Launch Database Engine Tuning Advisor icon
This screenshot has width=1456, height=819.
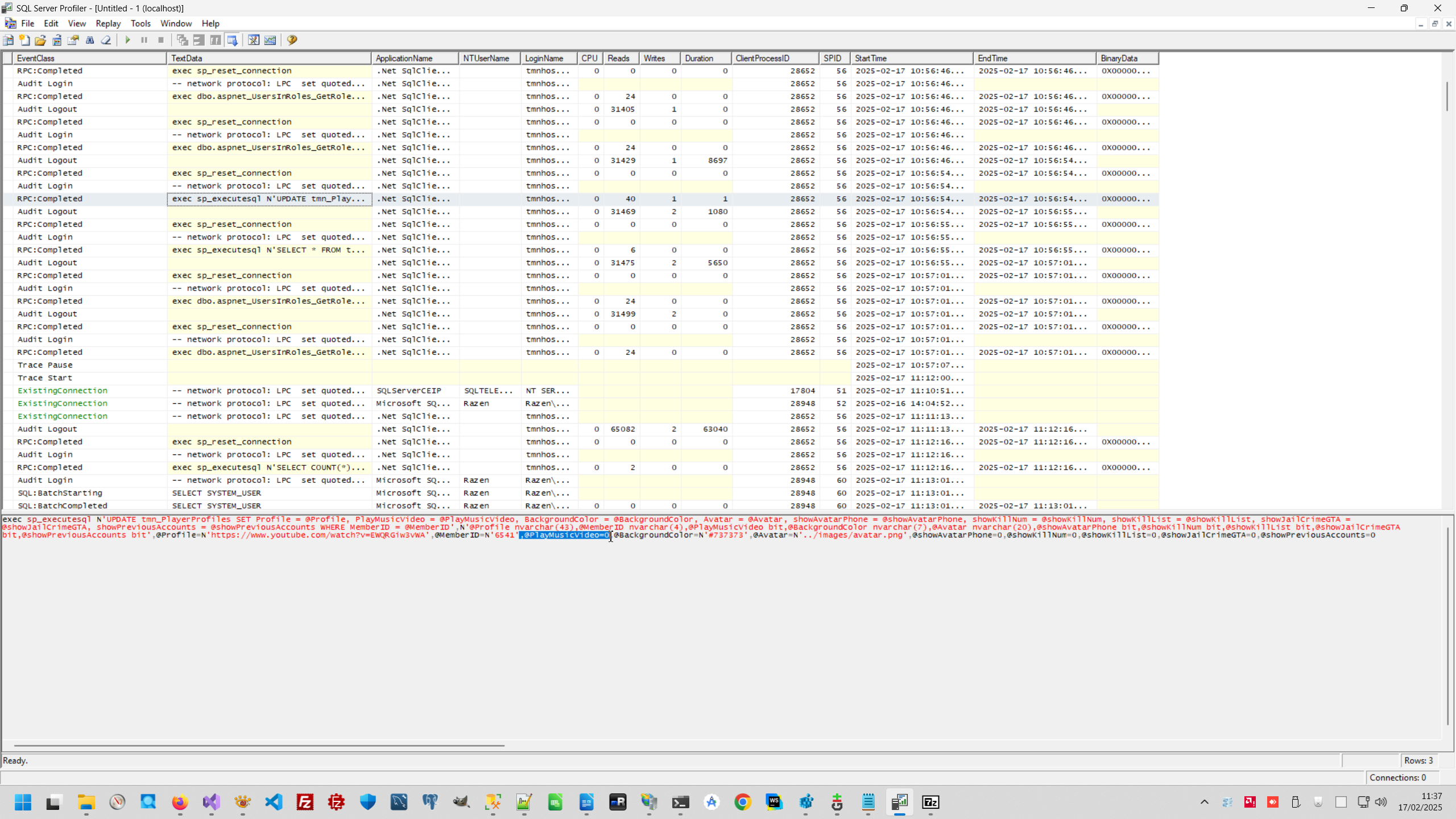(254, 40)
